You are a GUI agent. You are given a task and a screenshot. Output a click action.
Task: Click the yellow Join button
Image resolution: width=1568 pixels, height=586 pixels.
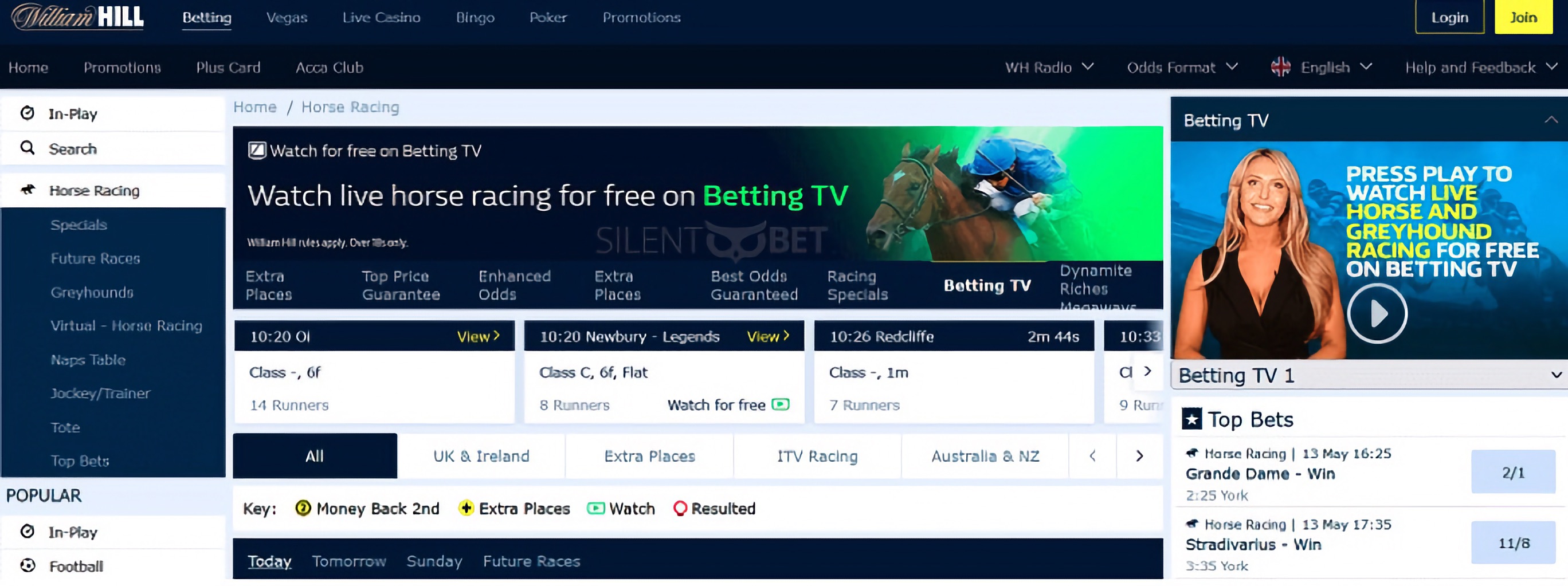tap(1523, 17)
